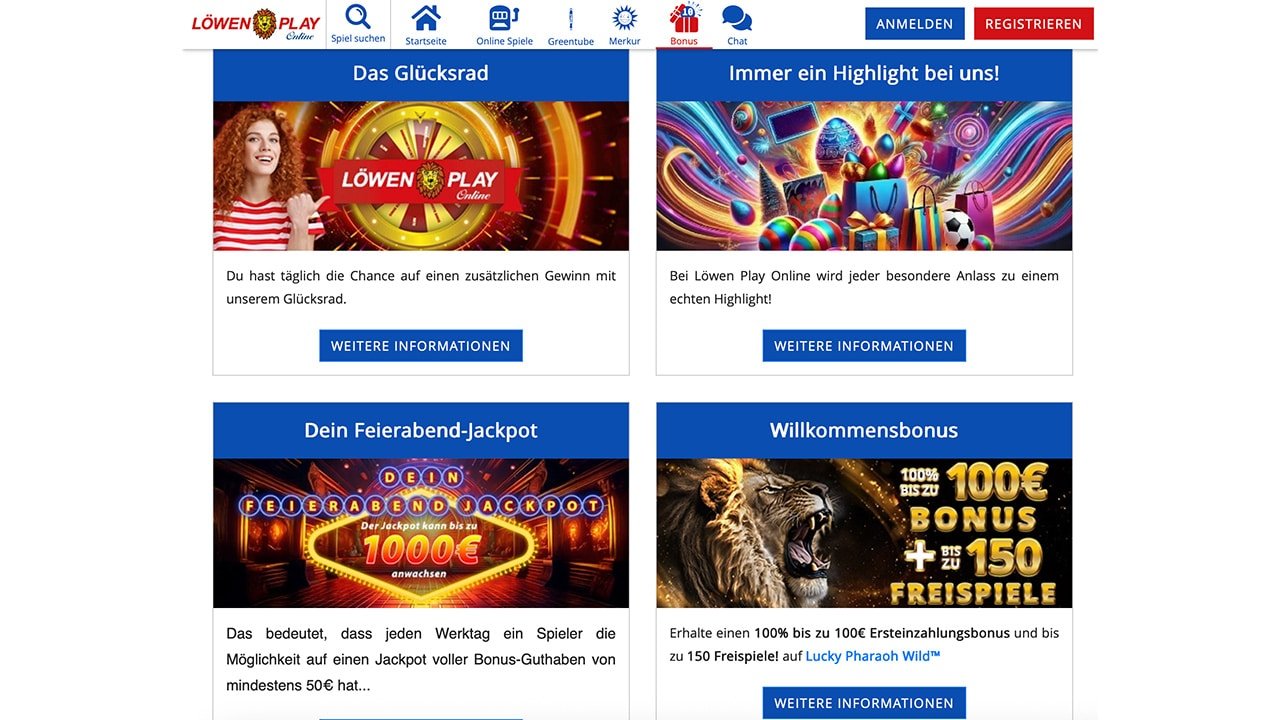Image resolution: width=1280 pixels, height=720 pixels.
Task: Open Online Spiele via its arcade icon
Action: click(x=503, y=16)
